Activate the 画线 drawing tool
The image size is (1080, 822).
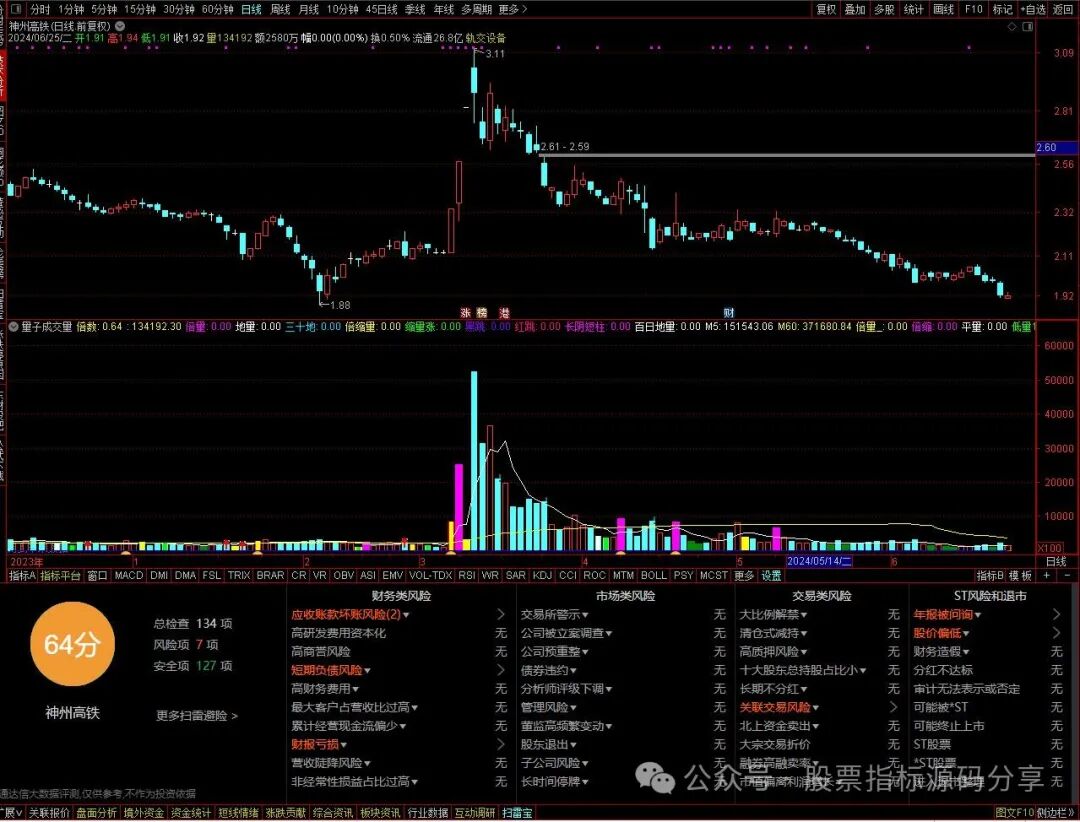[x=943, y=9]
